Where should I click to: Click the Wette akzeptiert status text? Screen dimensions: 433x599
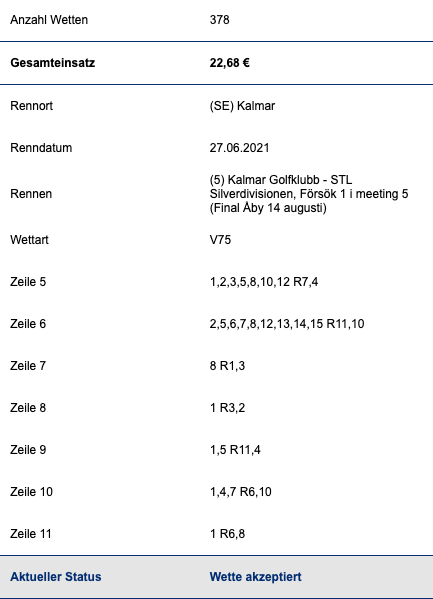[255, 576]
